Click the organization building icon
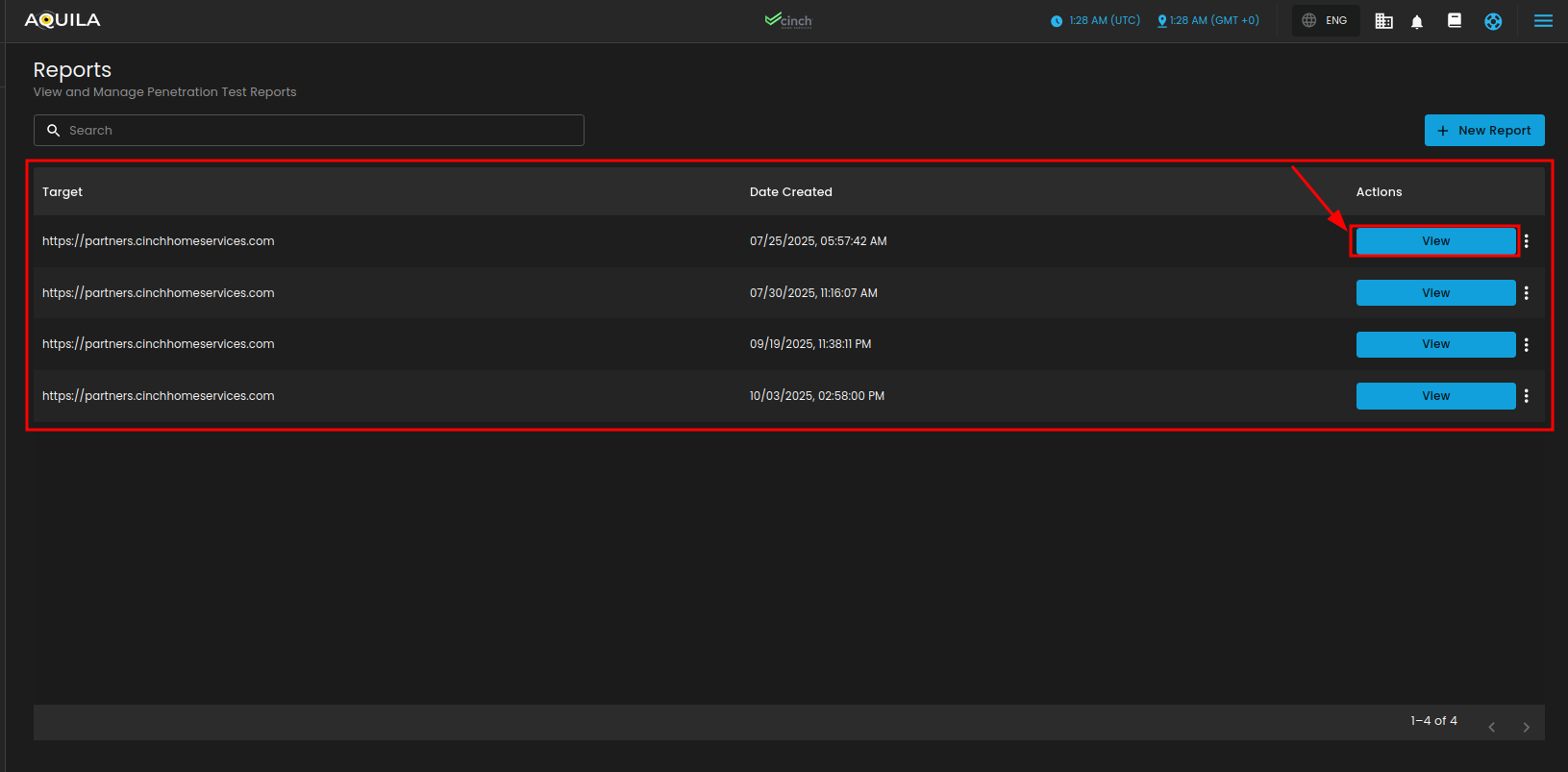1568x772 pixels. (1383, 21)
